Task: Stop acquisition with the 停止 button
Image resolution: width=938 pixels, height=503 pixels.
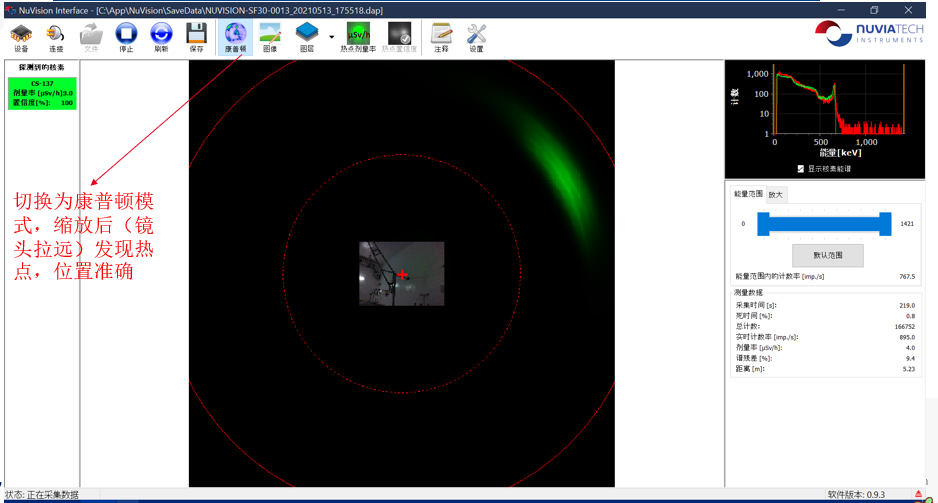Action: (x=126, y=37)
